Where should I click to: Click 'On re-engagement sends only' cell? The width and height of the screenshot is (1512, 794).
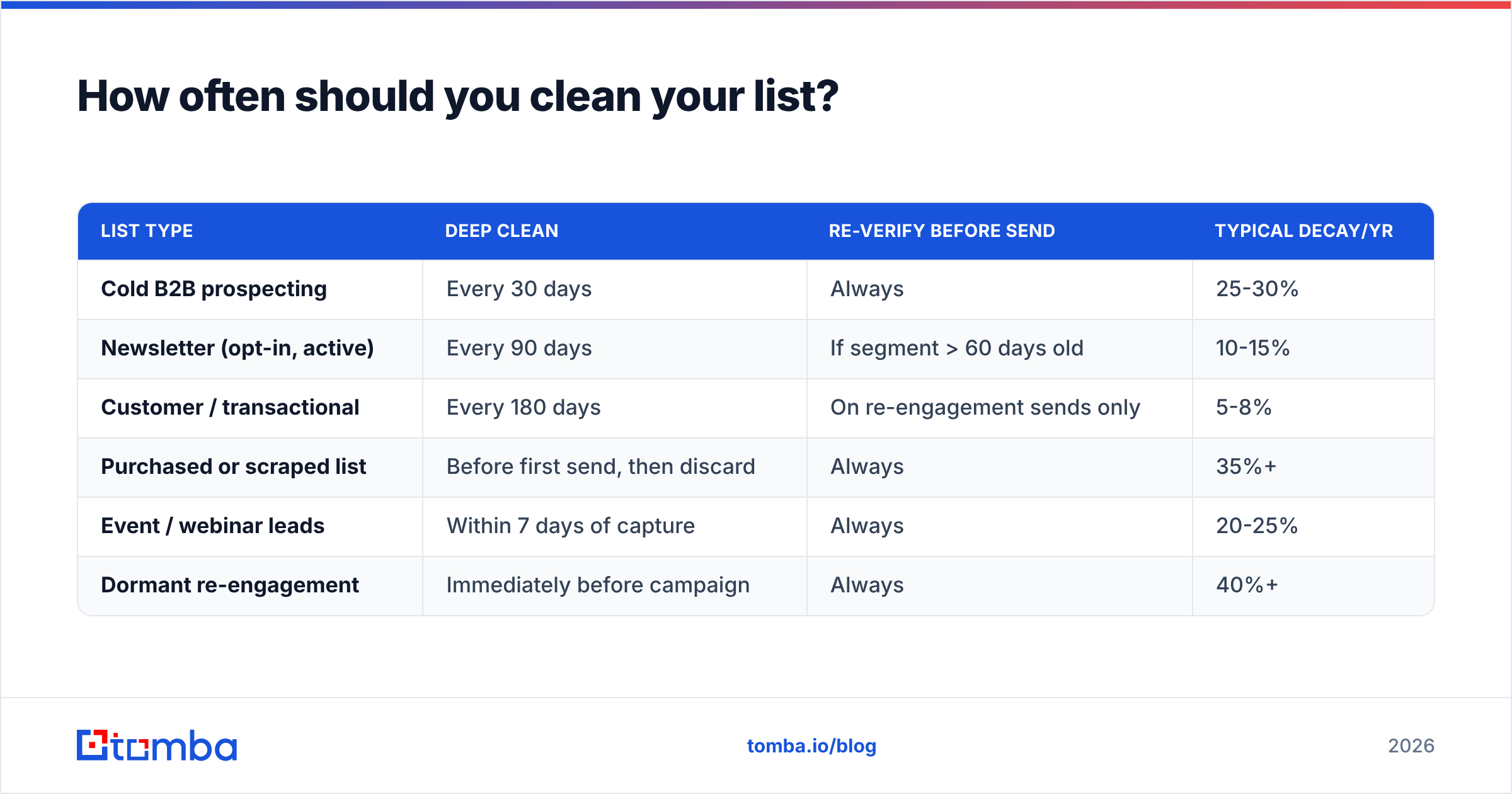985,408
